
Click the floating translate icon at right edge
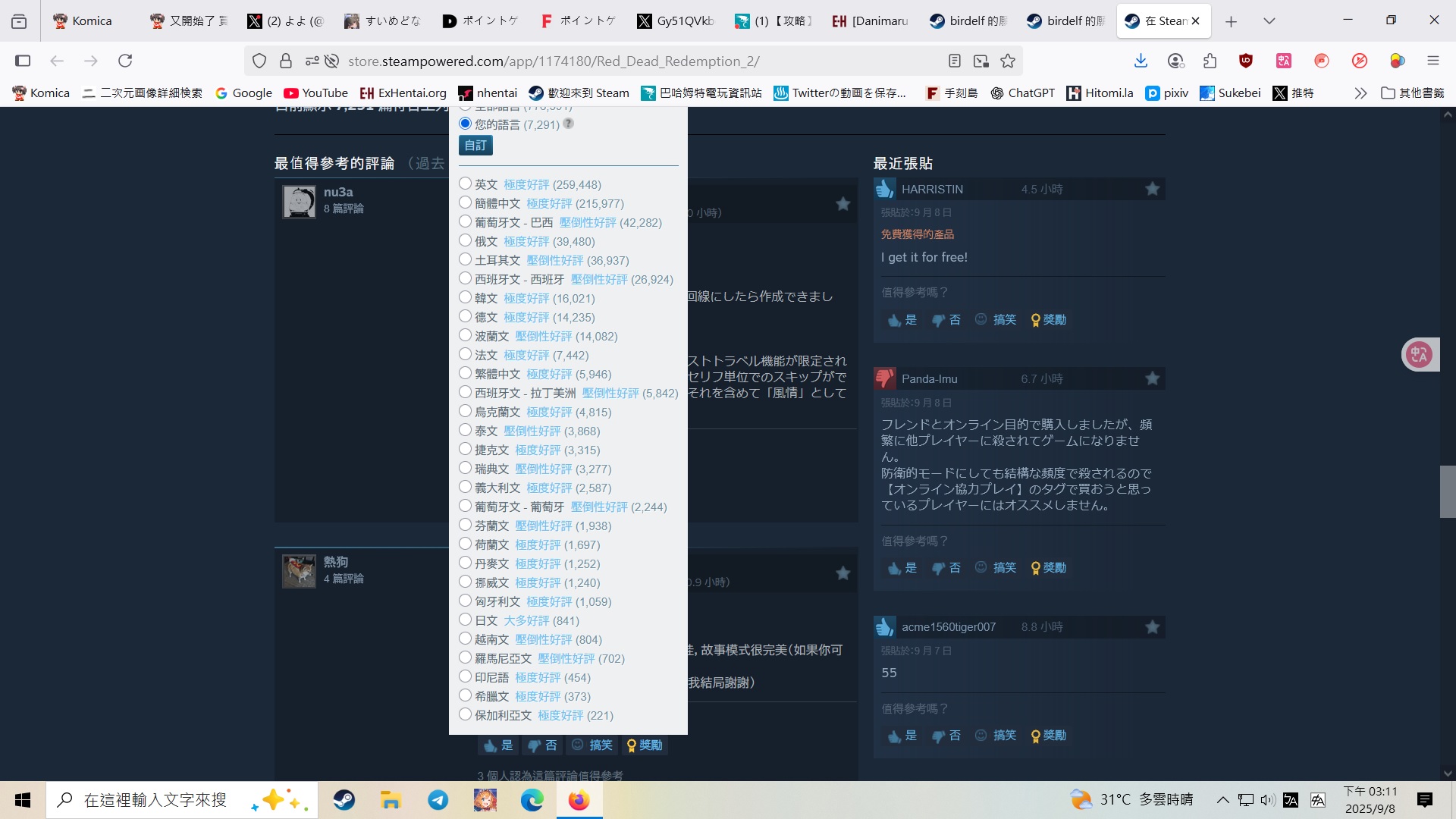click(1419, 354)
